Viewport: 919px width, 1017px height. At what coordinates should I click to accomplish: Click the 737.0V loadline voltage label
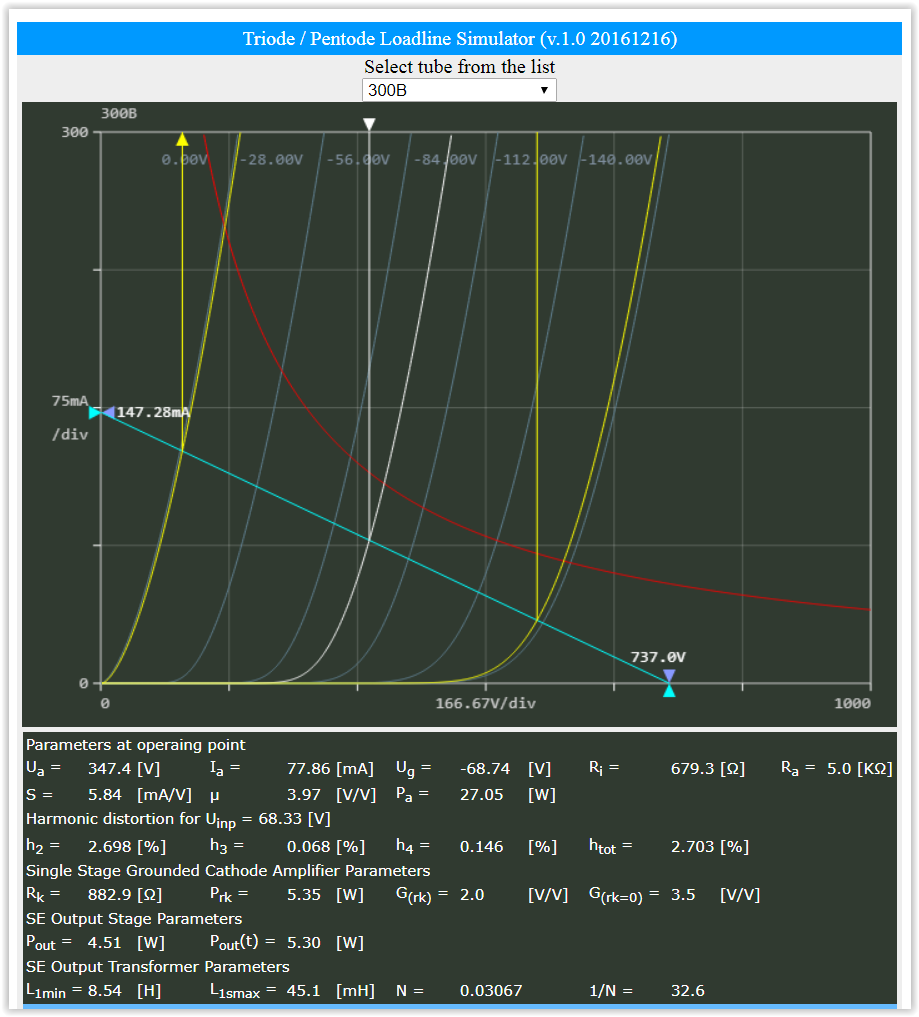click(x=658, y=657)
